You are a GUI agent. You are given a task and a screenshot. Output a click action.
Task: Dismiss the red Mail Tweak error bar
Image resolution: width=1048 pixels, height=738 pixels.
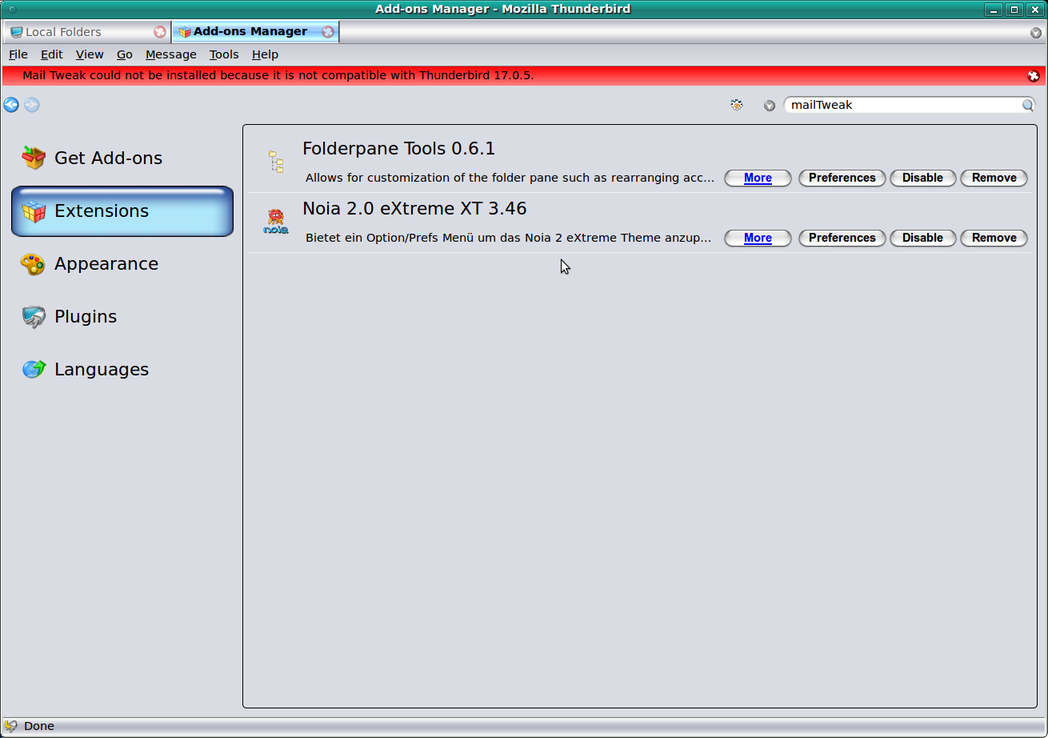pyautogui.click(x=1033, y=76)
